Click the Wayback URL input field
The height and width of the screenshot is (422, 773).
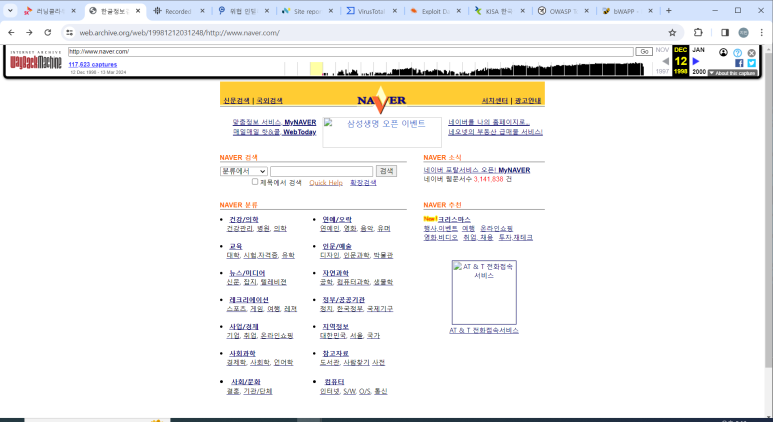tap(351, 51)
